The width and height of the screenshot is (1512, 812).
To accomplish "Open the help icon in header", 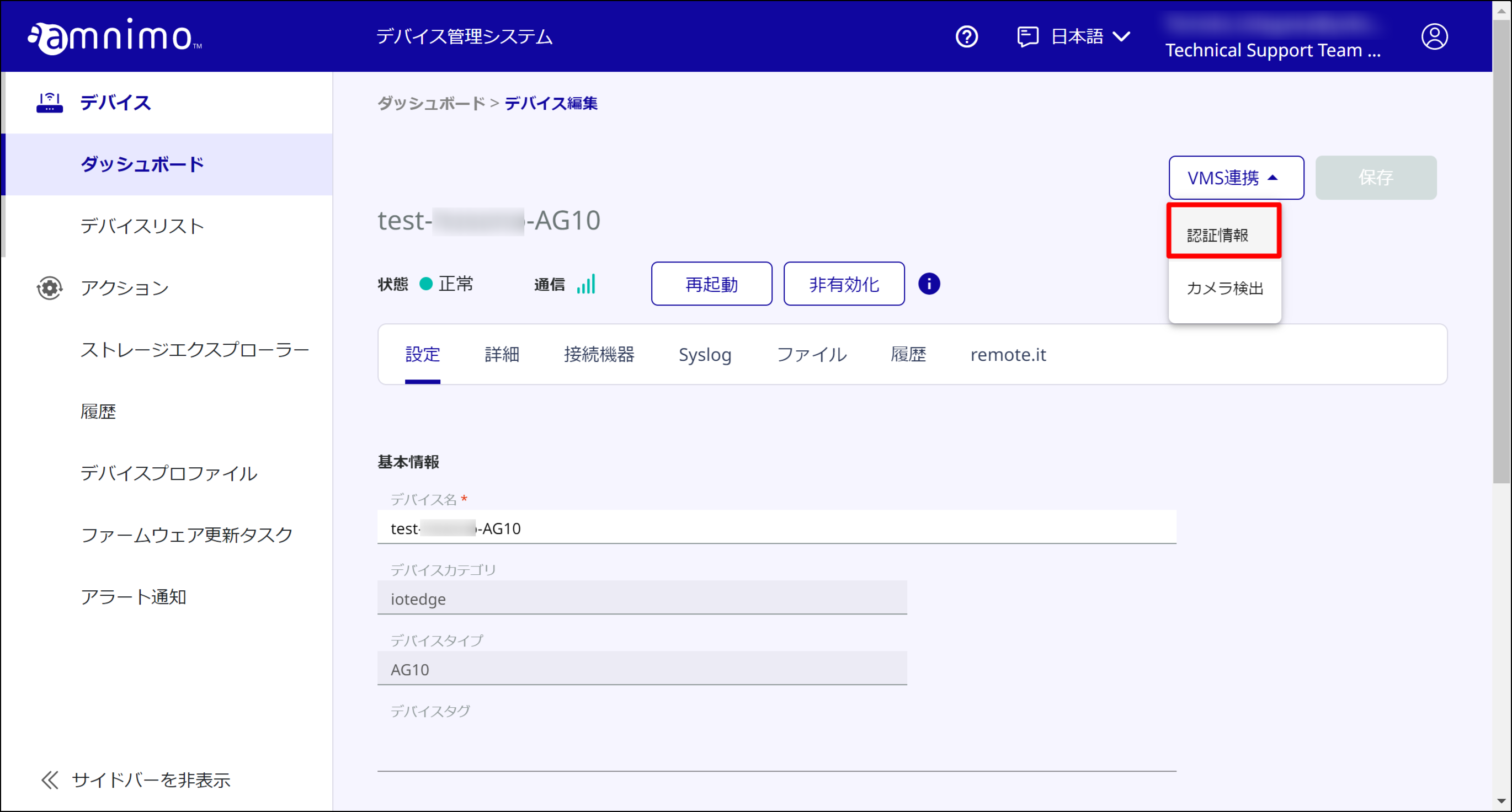I will click(967, 36).
